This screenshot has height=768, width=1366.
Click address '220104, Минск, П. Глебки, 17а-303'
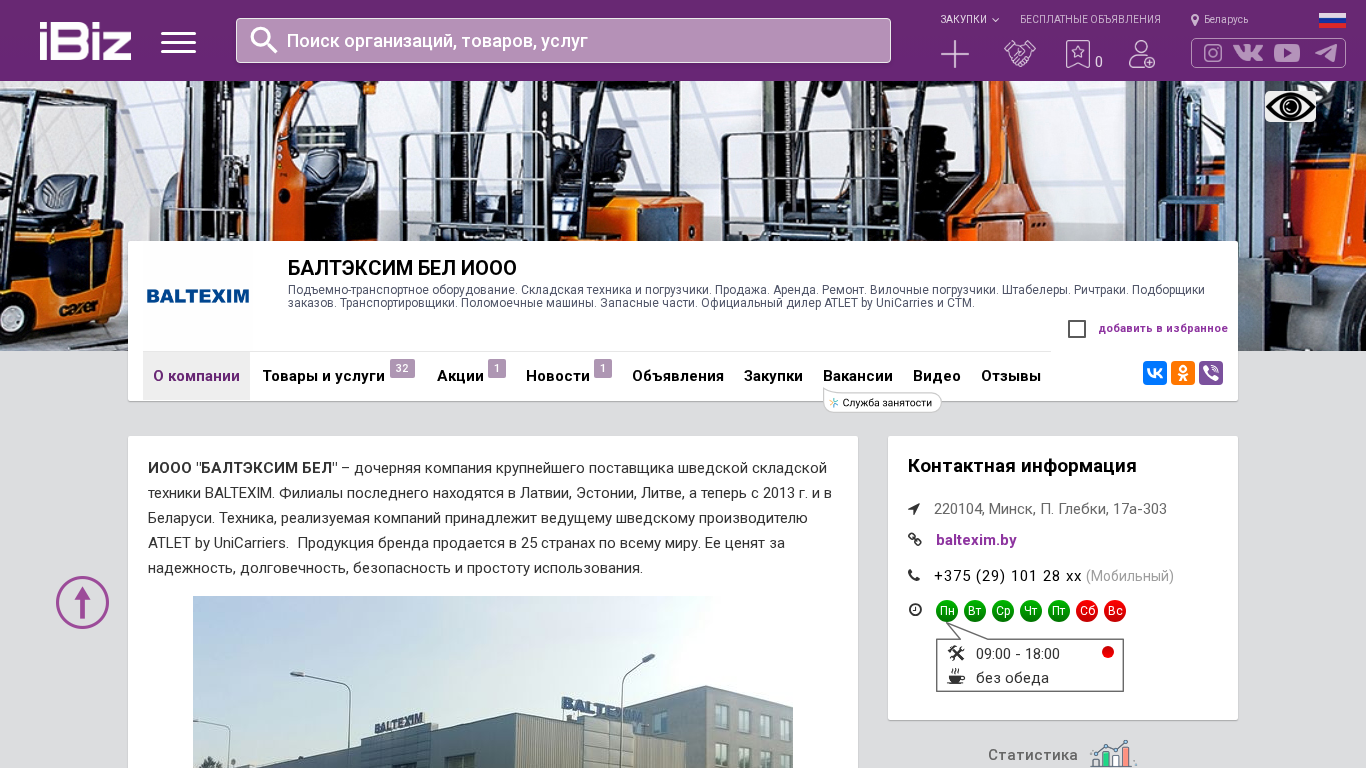(x=1050, y=509)
